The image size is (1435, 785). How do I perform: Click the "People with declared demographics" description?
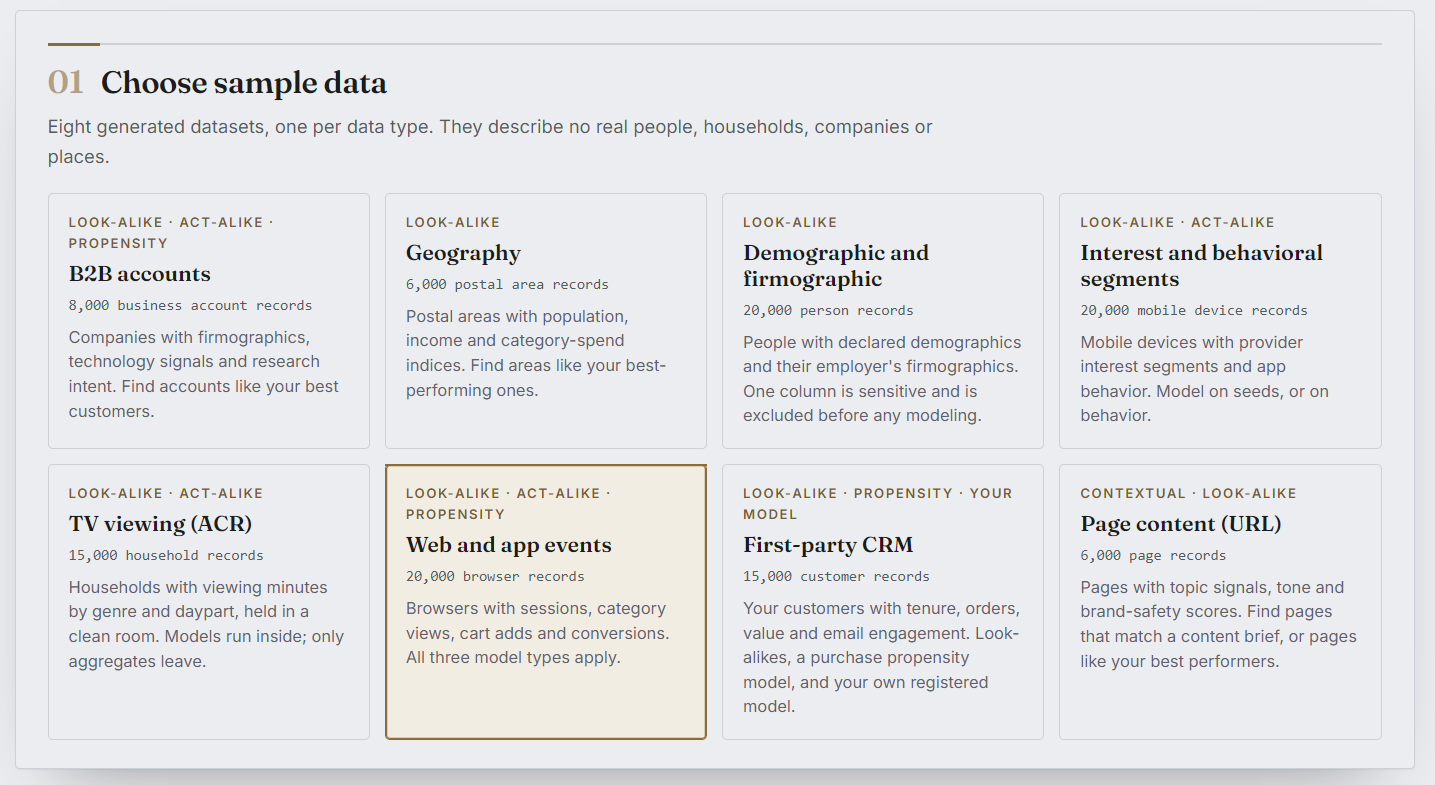tap(882, 379)
